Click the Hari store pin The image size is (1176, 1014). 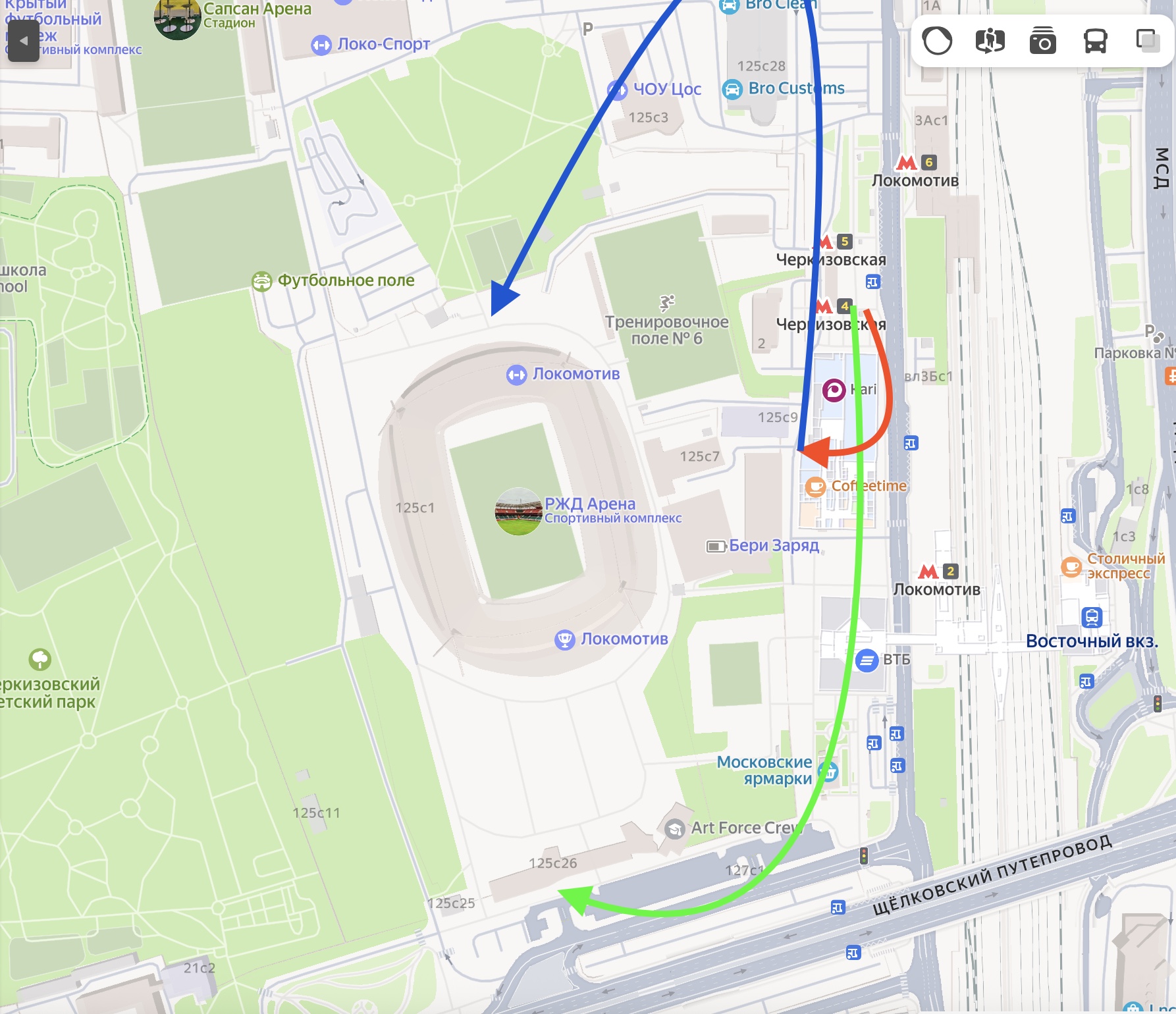click(834, 390)
